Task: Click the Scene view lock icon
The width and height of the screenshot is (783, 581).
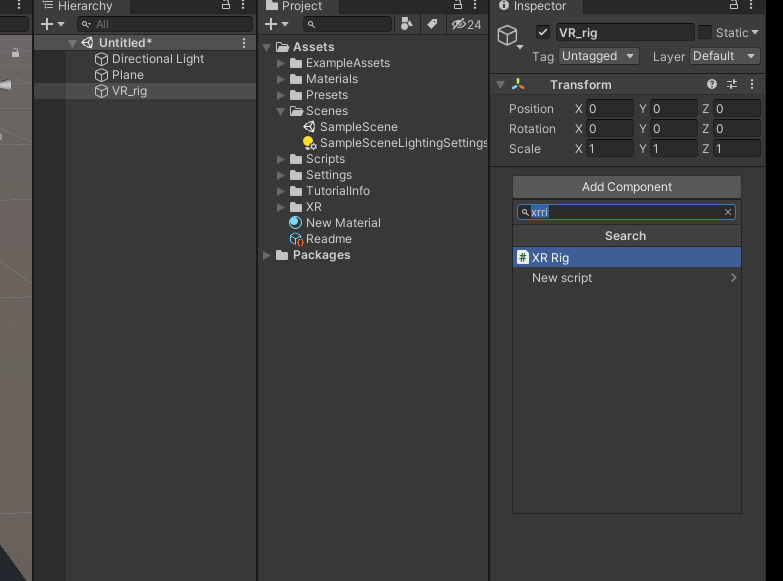Action: 15,52
